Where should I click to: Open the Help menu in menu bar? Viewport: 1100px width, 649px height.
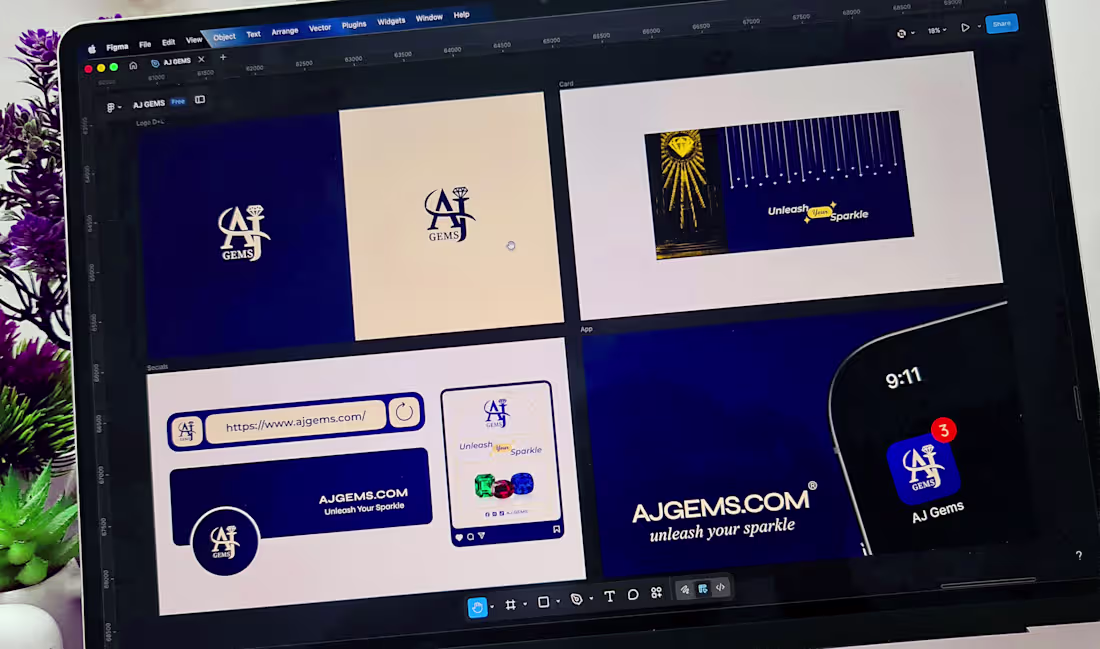tap(461, 15)
